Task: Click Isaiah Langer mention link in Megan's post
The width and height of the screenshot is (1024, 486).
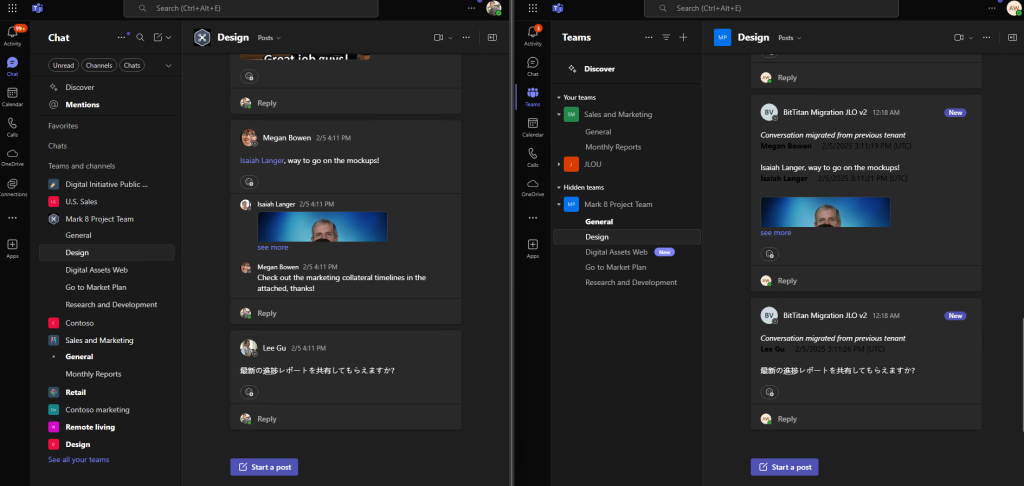Action: click(261, 160)
